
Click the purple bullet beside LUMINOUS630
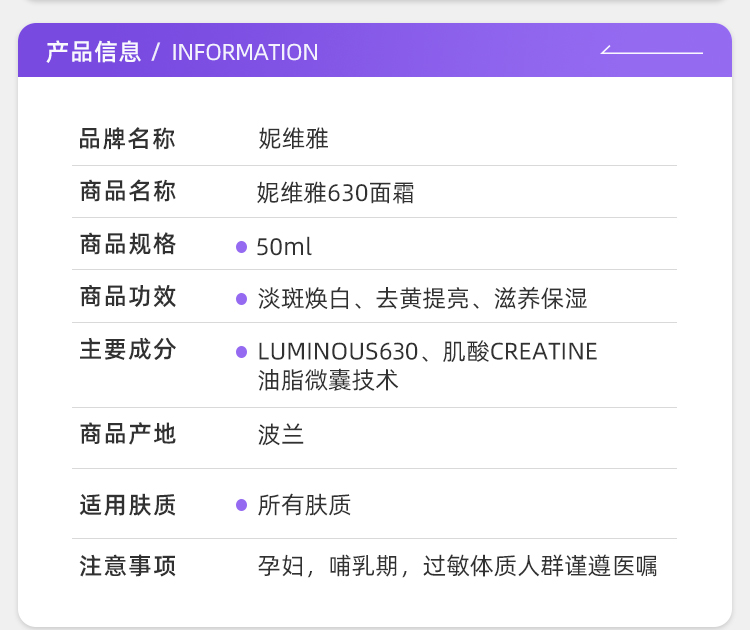pyautogui.click(x=241, y=352)
